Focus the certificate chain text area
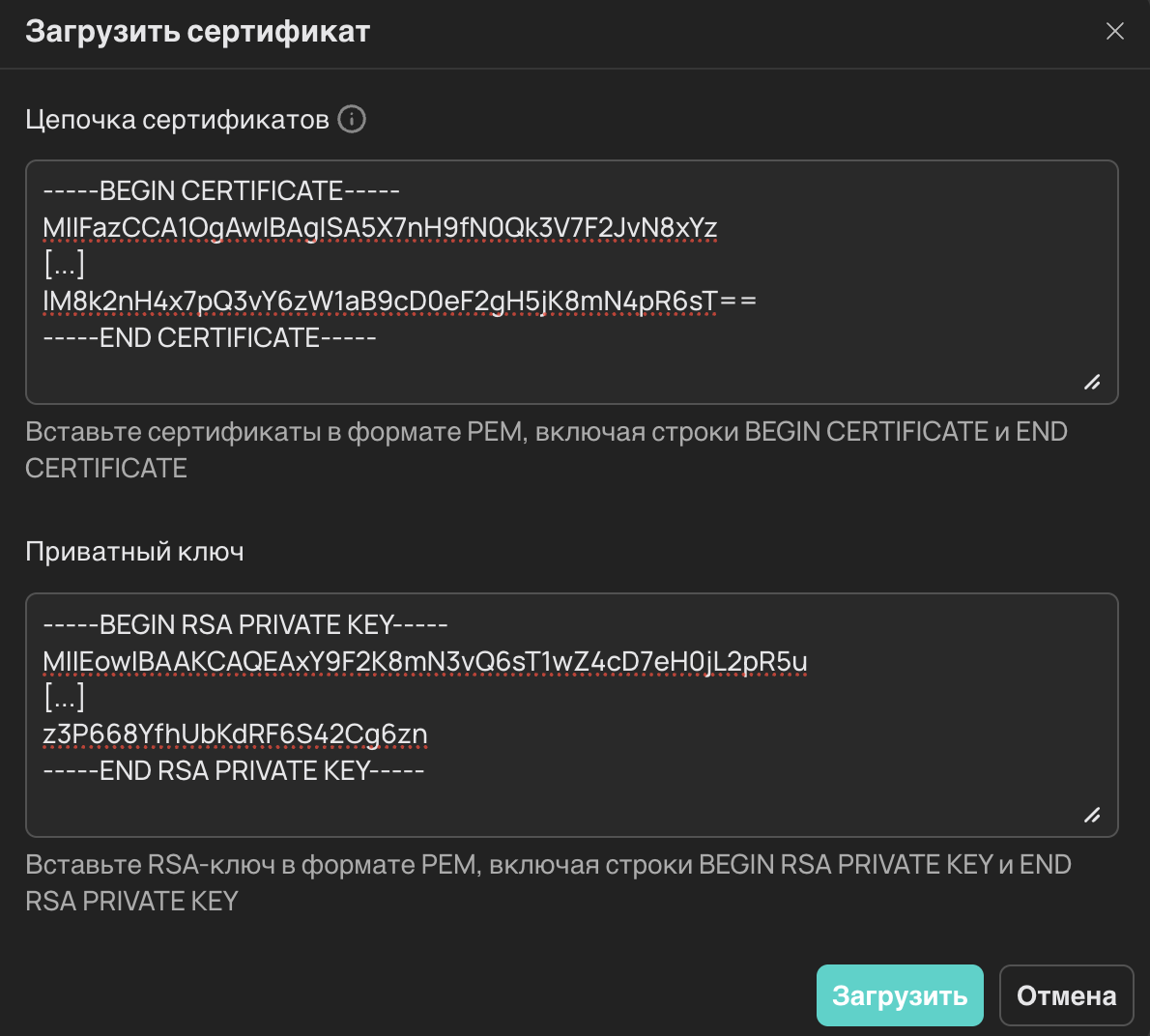The image size is (1150, 1036). (x=571, y=282)
